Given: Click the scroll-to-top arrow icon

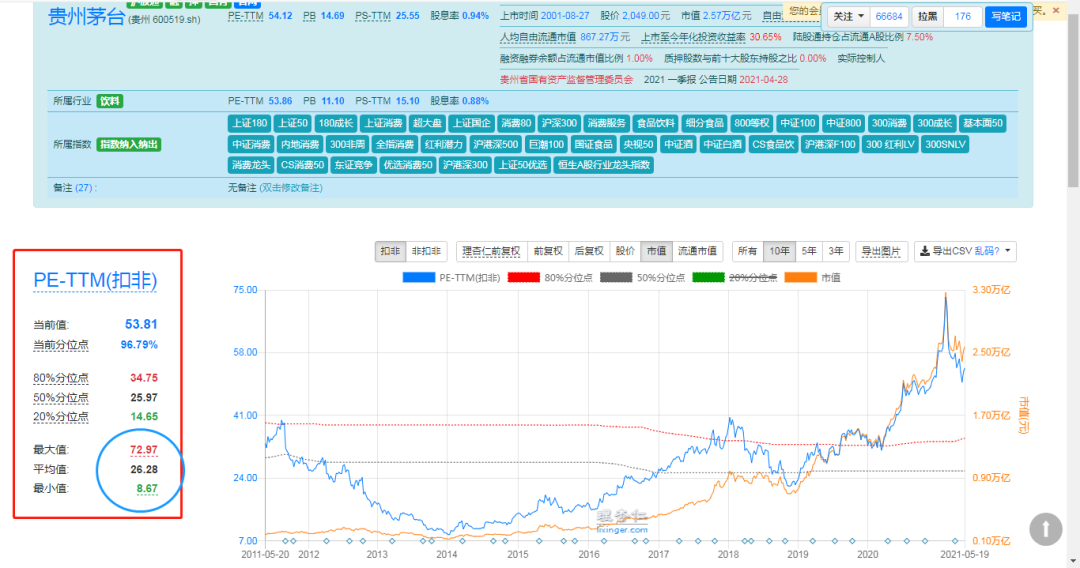Looking at the screenshot, I should pos(1046,529).
